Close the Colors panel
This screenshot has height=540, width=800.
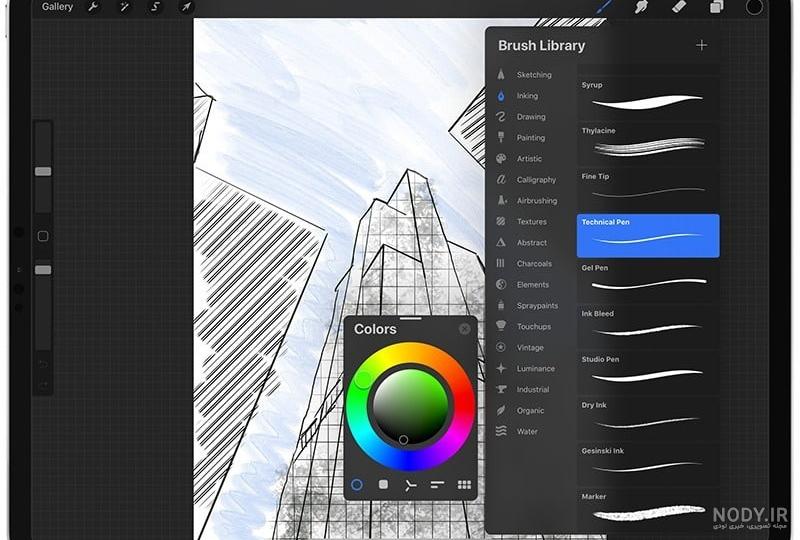pyautogui.click(x=464, y=329)
